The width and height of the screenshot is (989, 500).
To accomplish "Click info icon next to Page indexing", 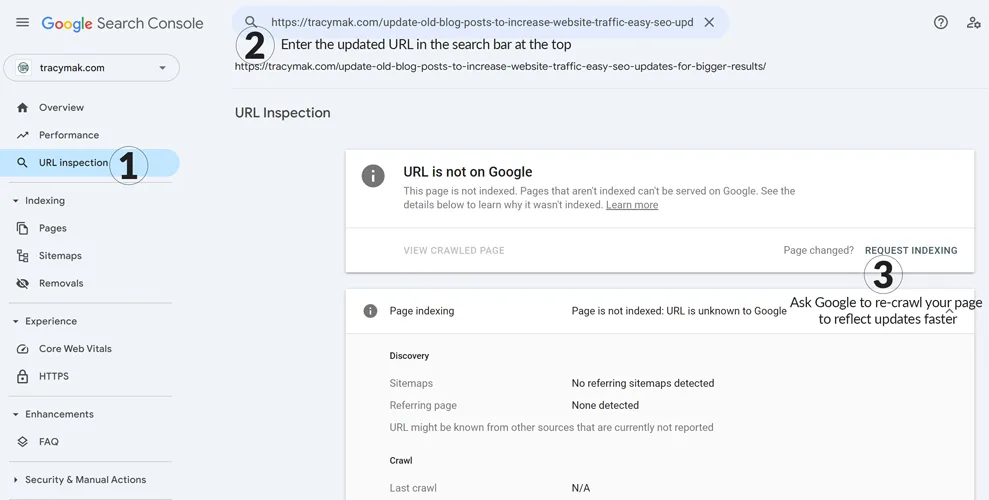I will (370, 311).
